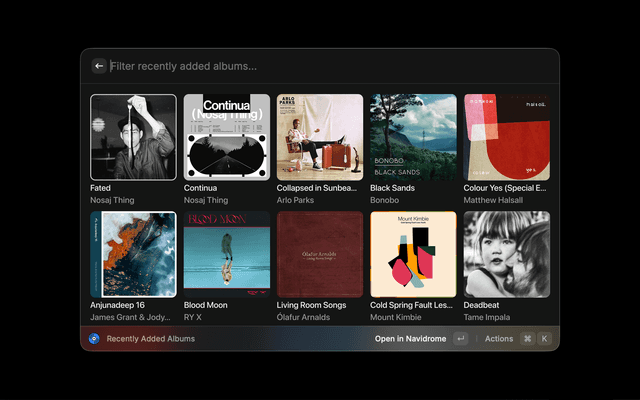The image size is (640, 400).
Task: Open the Actions menu
Action: point(499,339)
